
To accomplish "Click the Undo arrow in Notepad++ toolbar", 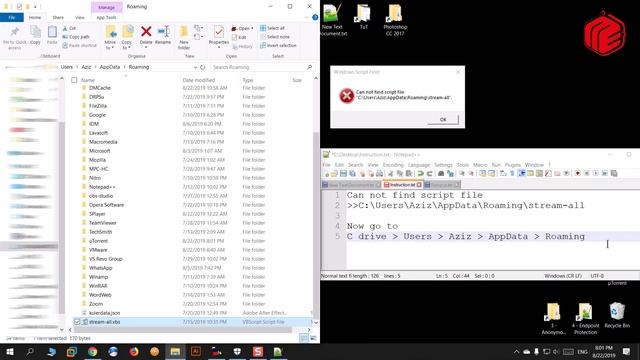I will point(420,173).
